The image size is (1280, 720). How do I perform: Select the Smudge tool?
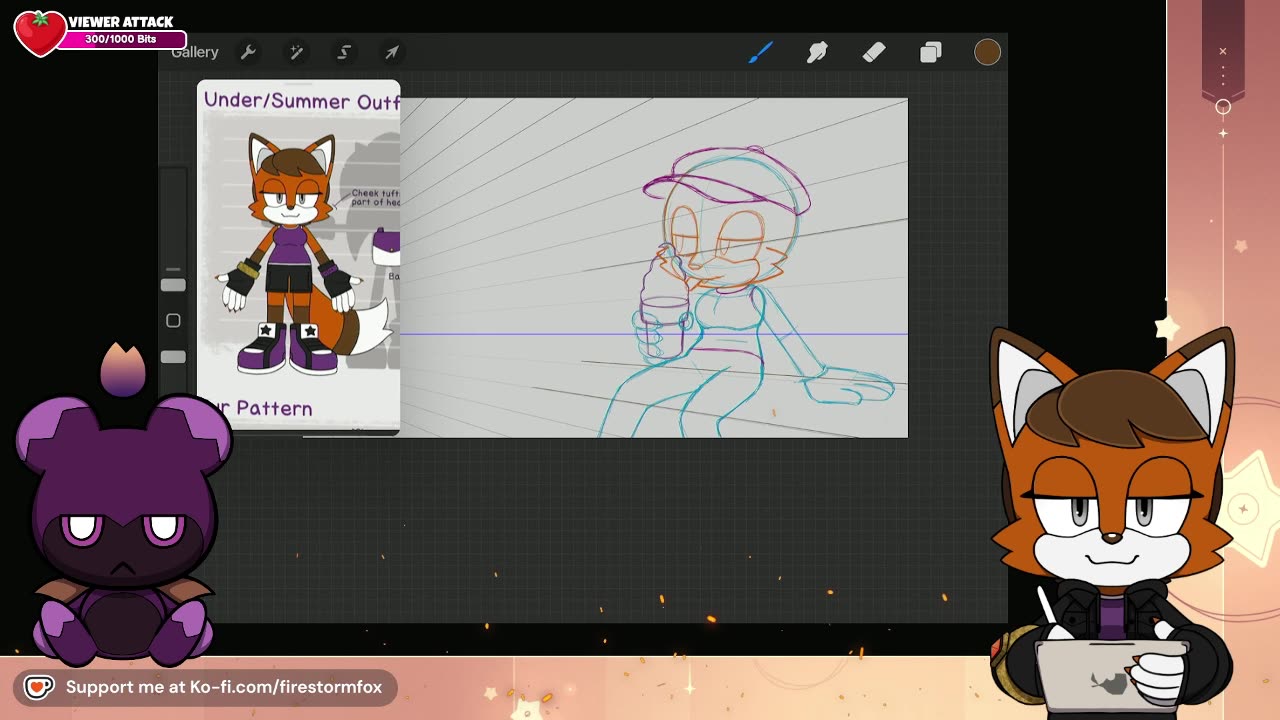tap(817, 52)
